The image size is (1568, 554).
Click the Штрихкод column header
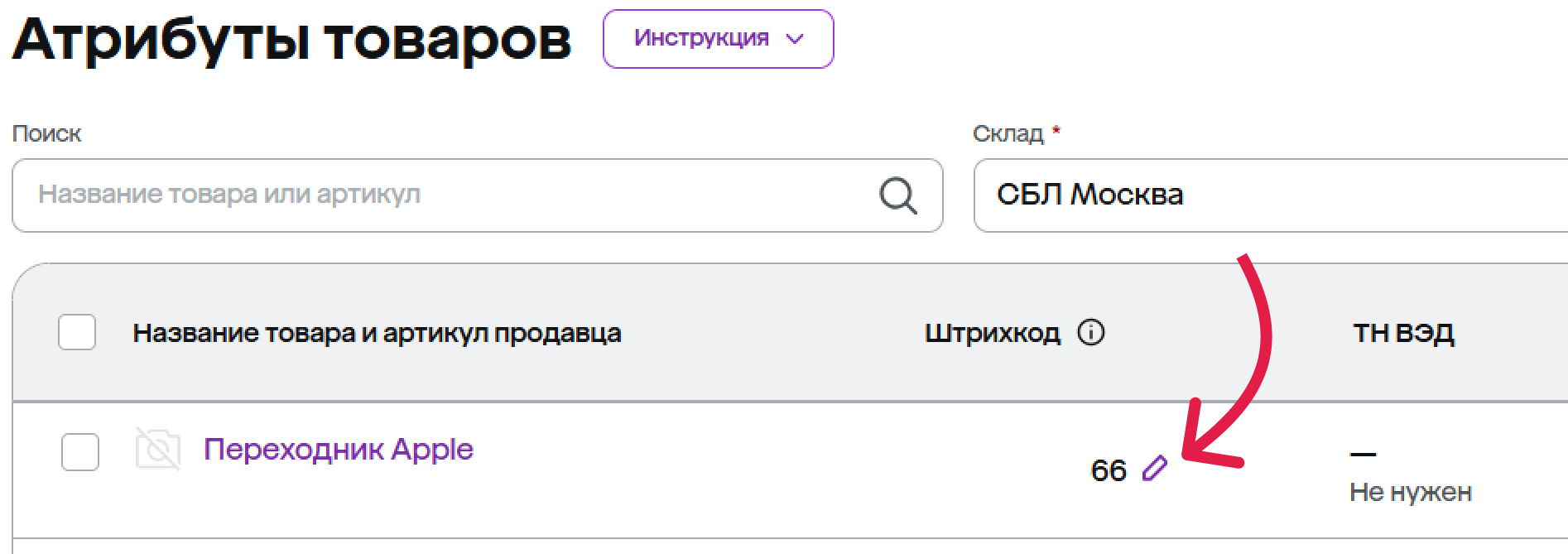click(992, 333)
